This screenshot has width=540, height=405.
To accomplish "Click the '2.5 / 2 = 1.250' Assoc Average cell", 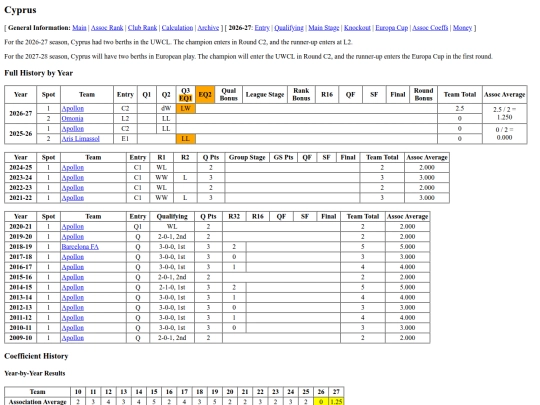I will (x=505, y=113).
